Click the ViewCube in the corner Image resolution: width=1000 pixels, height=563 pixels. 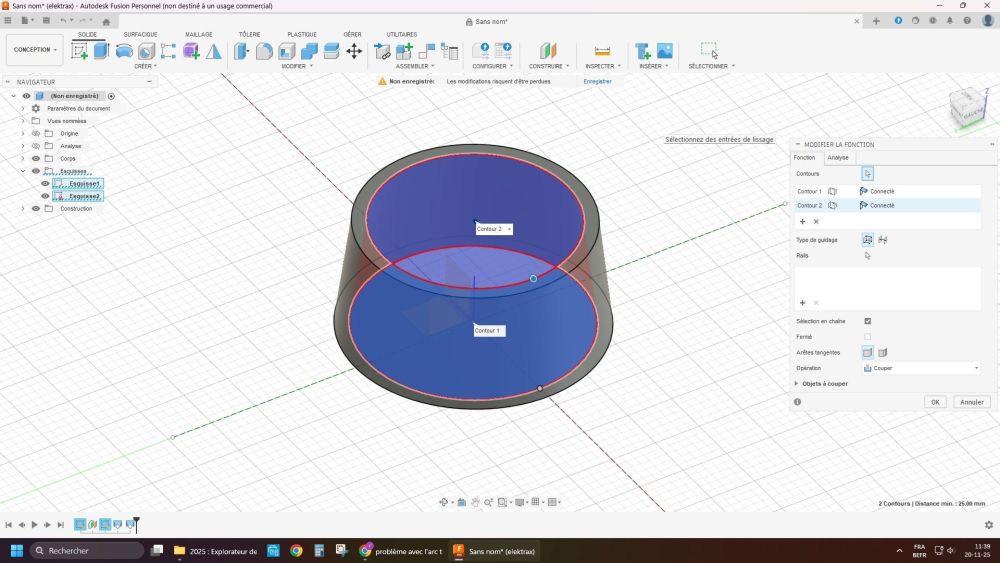[967, 107]
